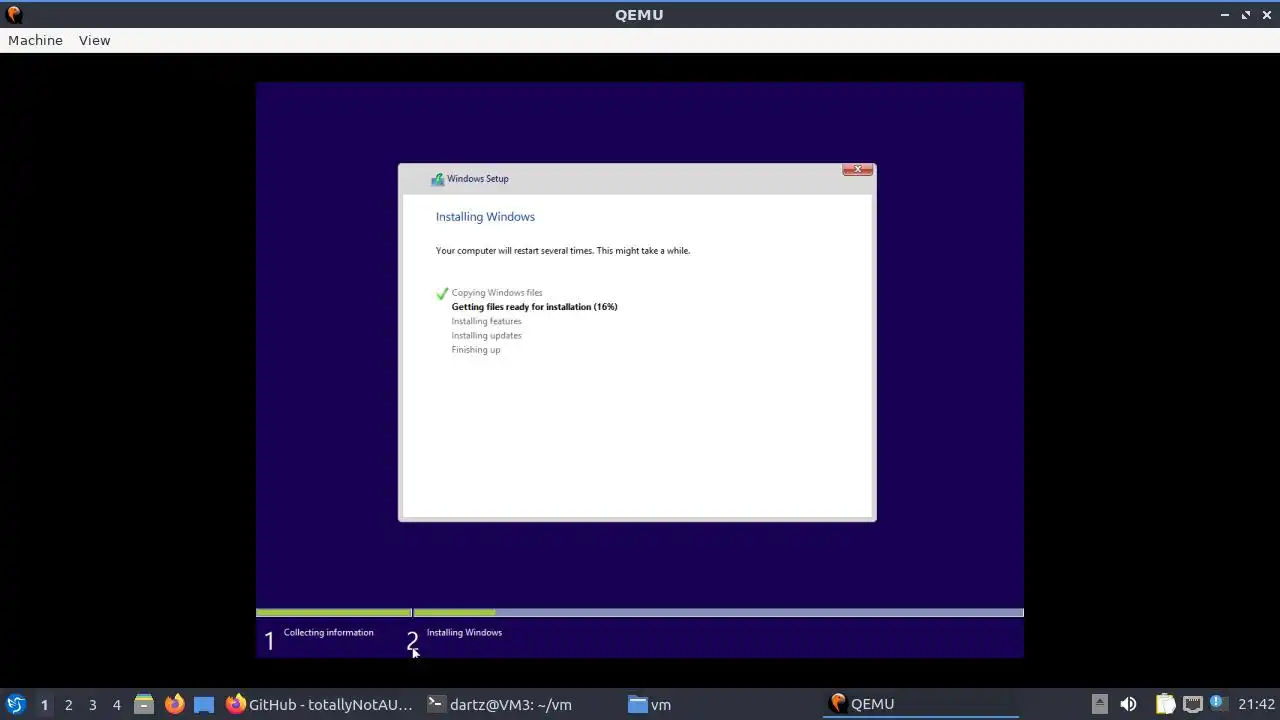Click the 'Installing Windows' heading in dialog
Screen dimensions: 1280x720
point(485,217)
